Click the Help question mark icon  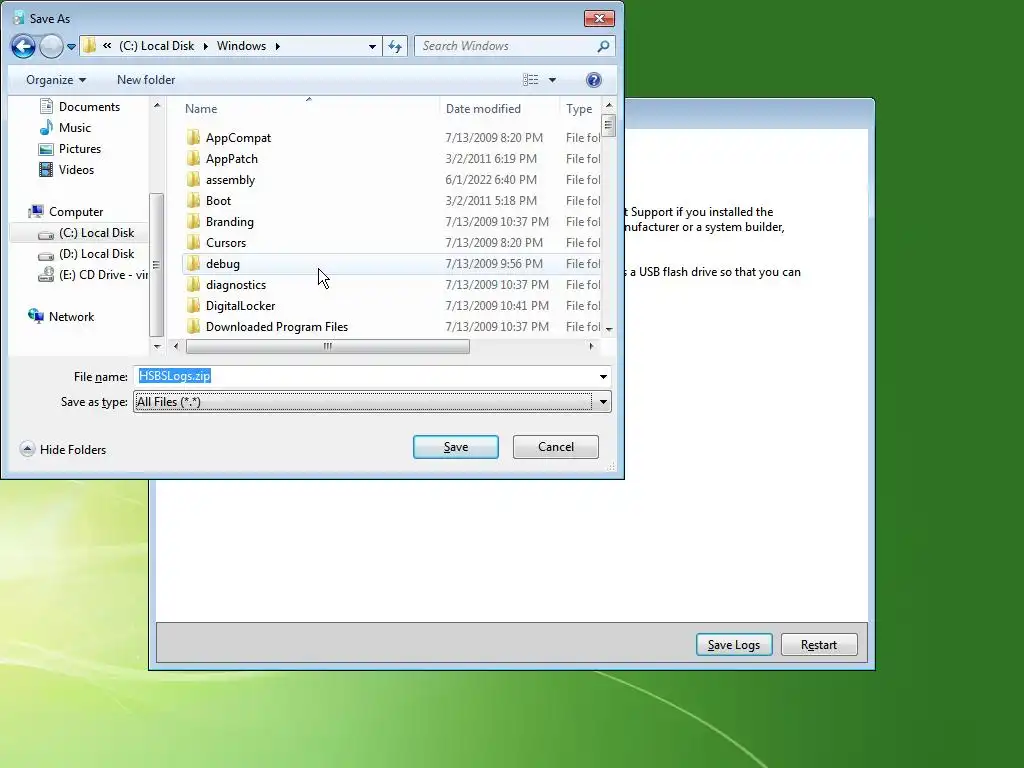point(594,80)
